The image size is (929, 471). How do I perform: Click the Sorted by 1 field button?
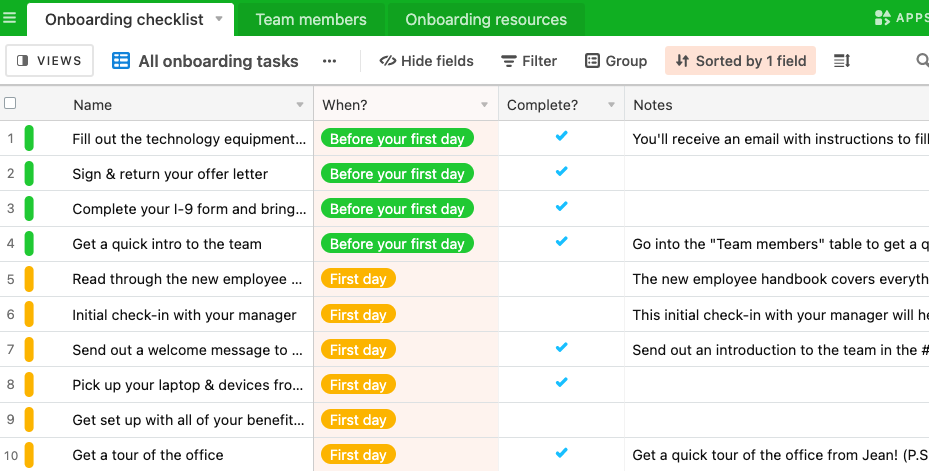(741, 60)
